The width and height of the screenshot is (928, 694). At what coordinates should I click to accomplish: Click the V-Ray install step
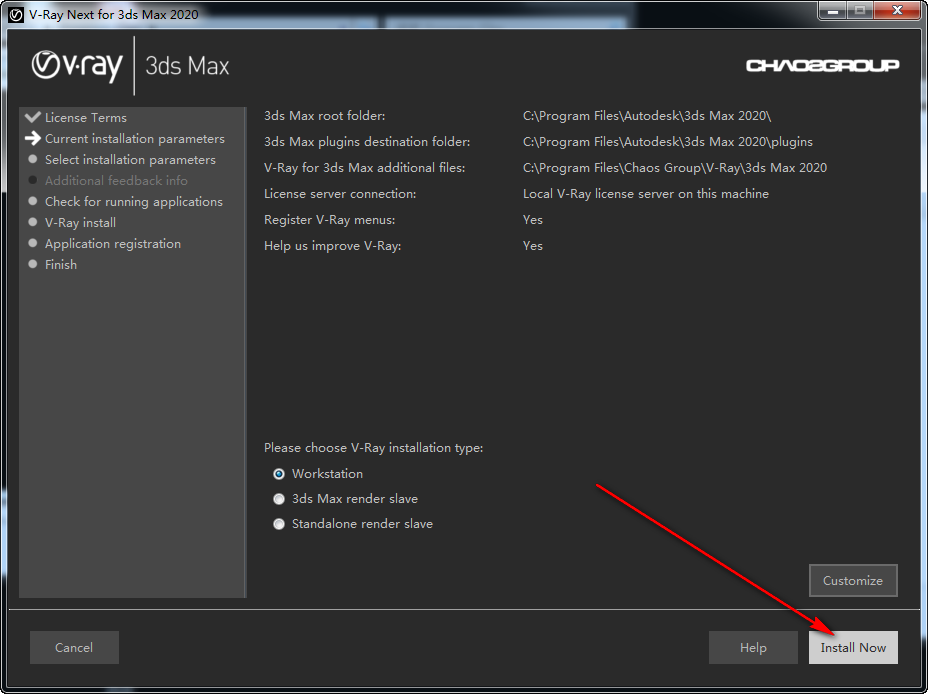[80, 222]
